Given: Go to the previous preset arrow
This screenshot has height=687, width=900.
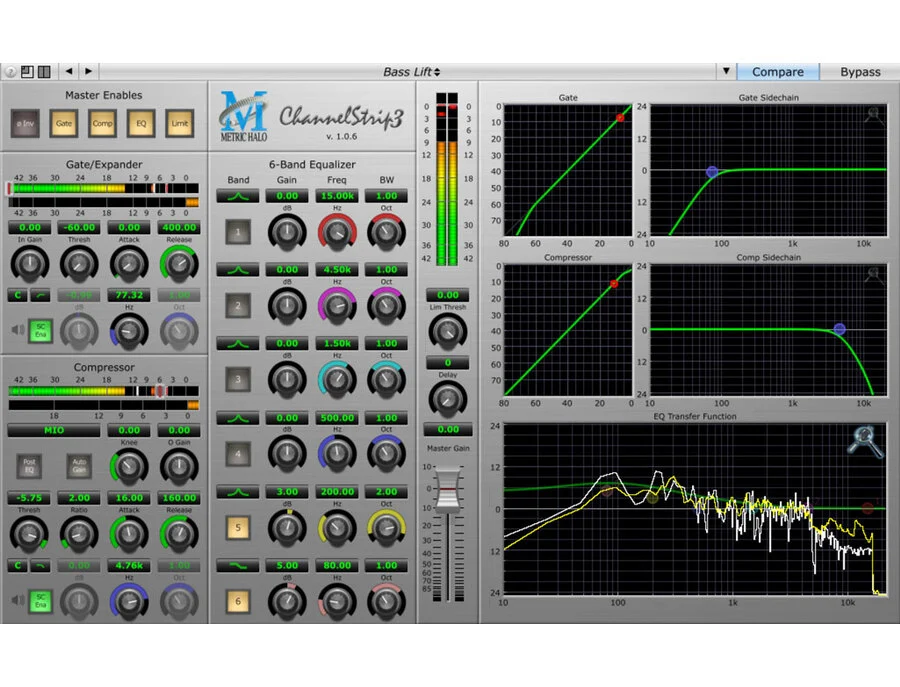Looking at the screenshot, I should tap(69, 71).
